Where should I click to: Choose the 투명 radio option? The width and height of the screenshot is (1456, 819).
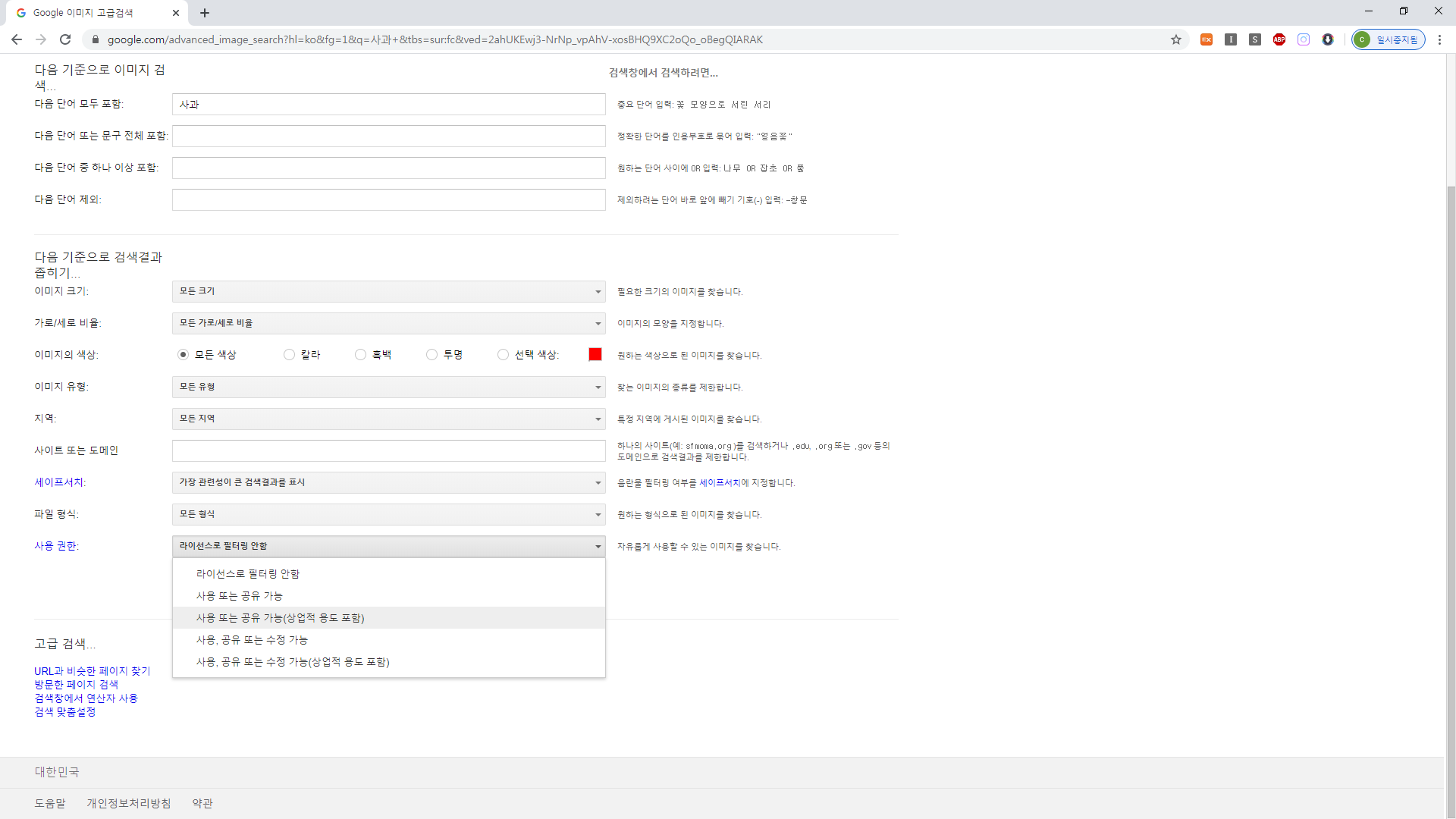click(431, 355)
